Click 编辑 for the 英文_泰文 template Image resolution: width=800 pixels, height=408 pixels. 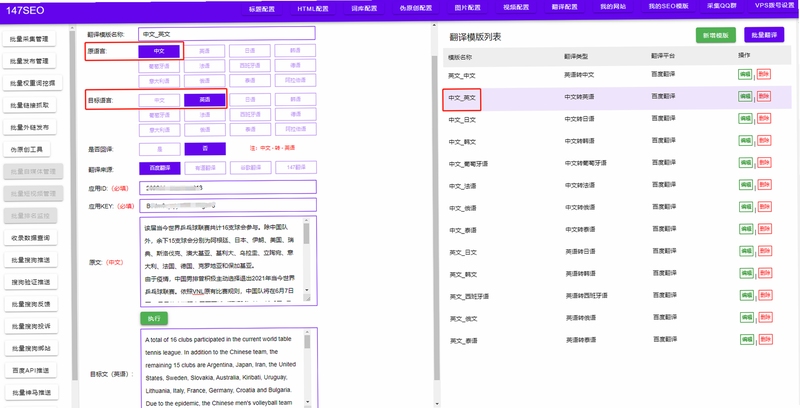[x=746, y=339]
